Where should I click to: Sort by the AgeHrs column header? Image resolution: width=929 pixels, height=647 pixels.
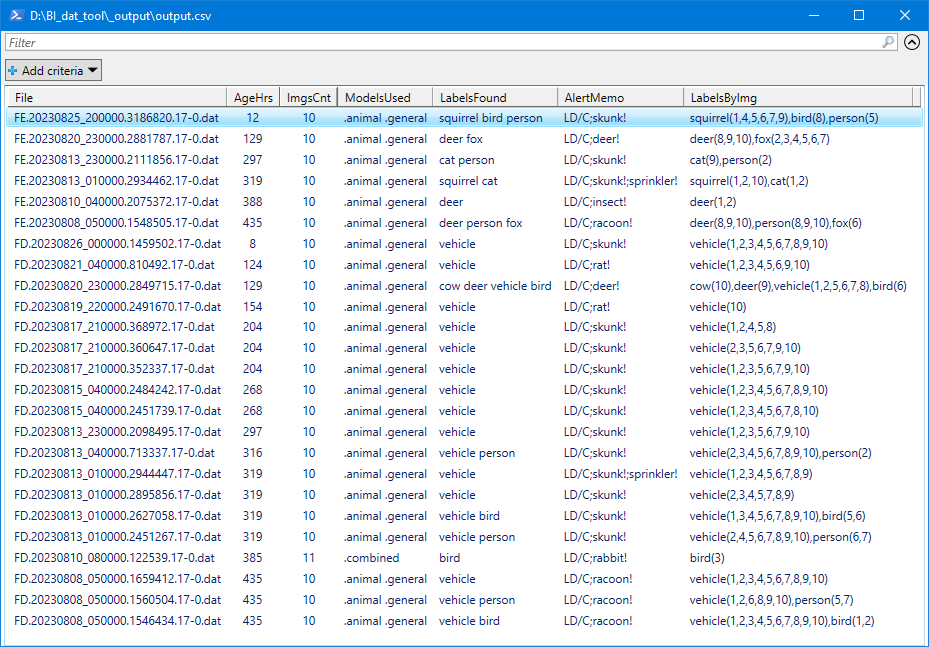[x=253, y=98]
